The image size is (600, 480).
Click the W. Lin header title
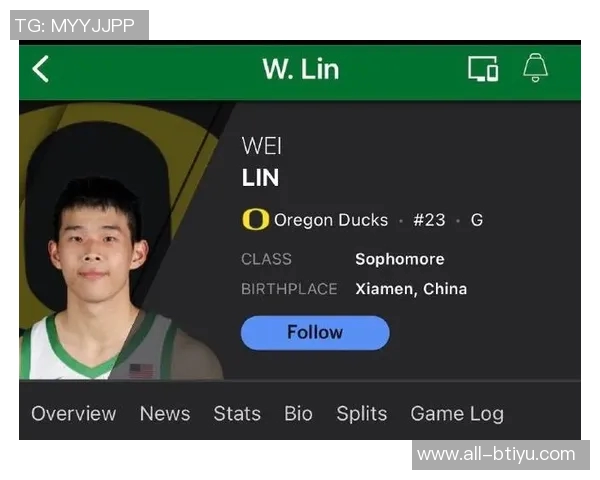pyautogui.click(x=301, y=69)
